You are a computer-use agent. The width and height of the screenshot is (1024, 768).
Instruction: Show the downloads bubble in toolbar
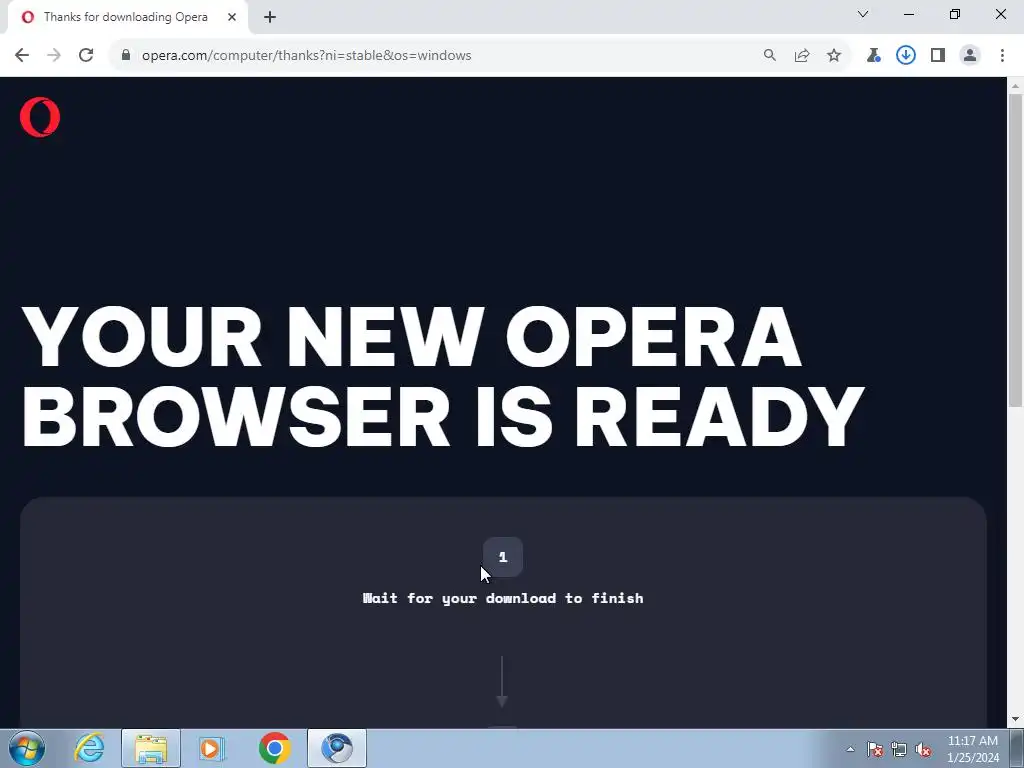pos(905,56)
